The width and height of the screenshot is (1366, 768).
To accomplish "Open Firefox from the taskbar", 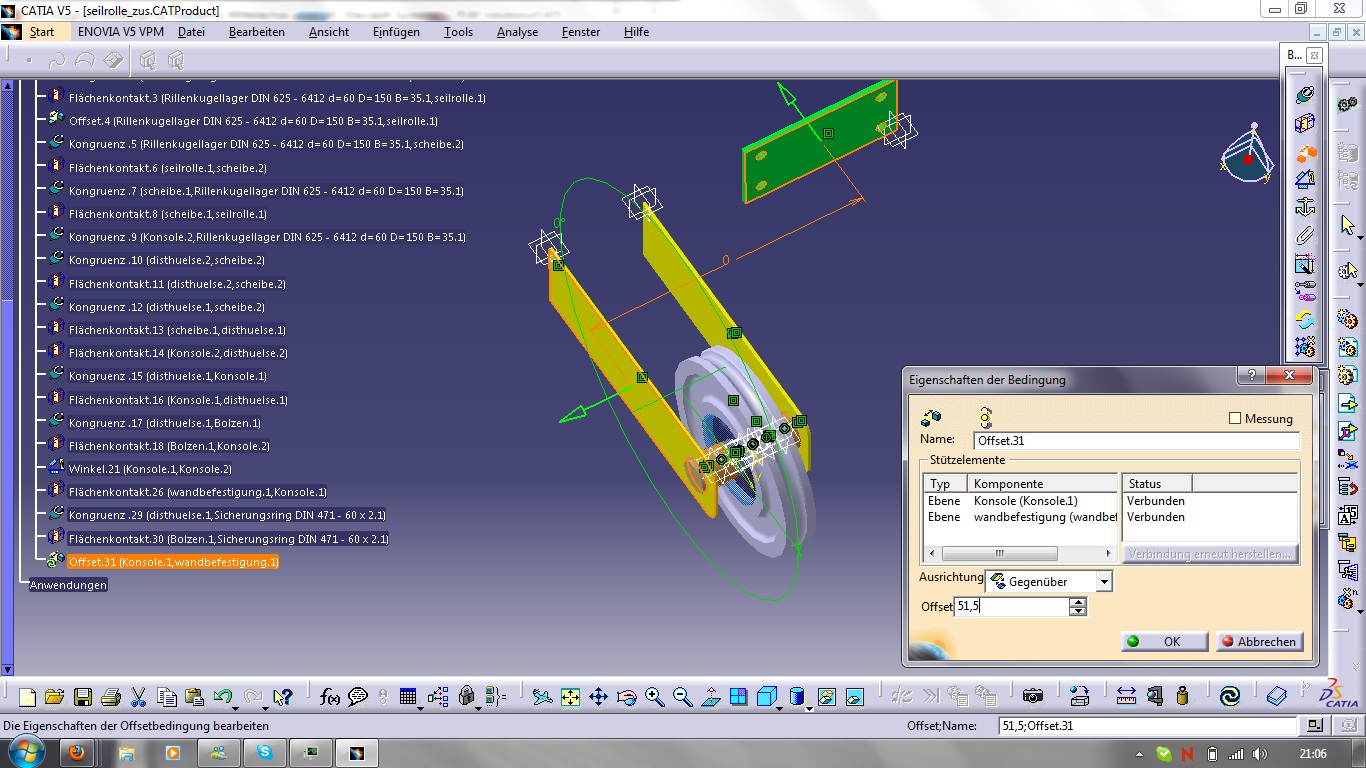I will (75, 752).
